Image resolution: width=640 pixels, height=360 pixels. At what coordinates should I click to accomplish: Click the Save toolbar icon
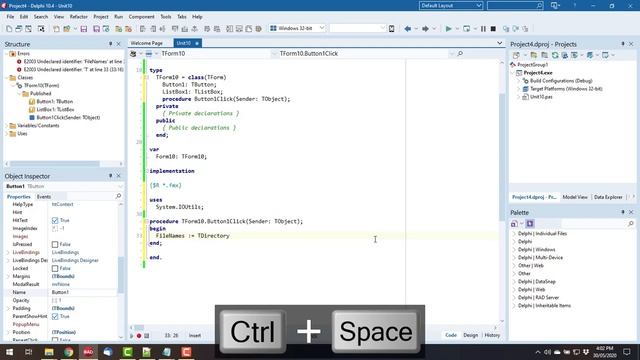pos(84,29)
